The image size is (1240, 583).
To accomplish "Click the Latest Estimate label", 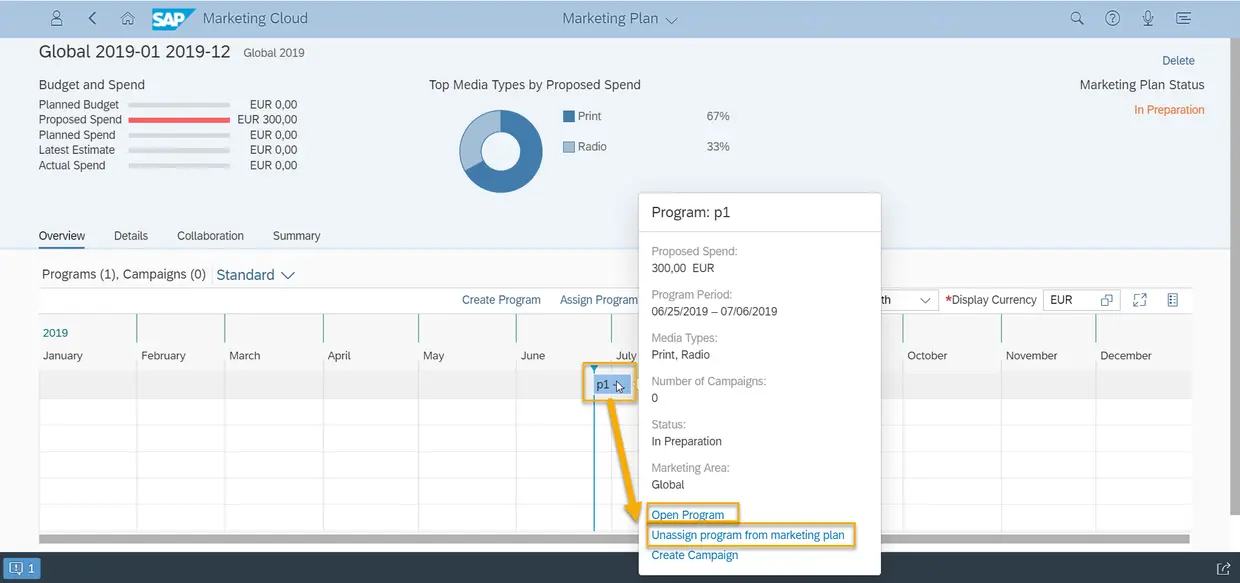I will point(77,150).
